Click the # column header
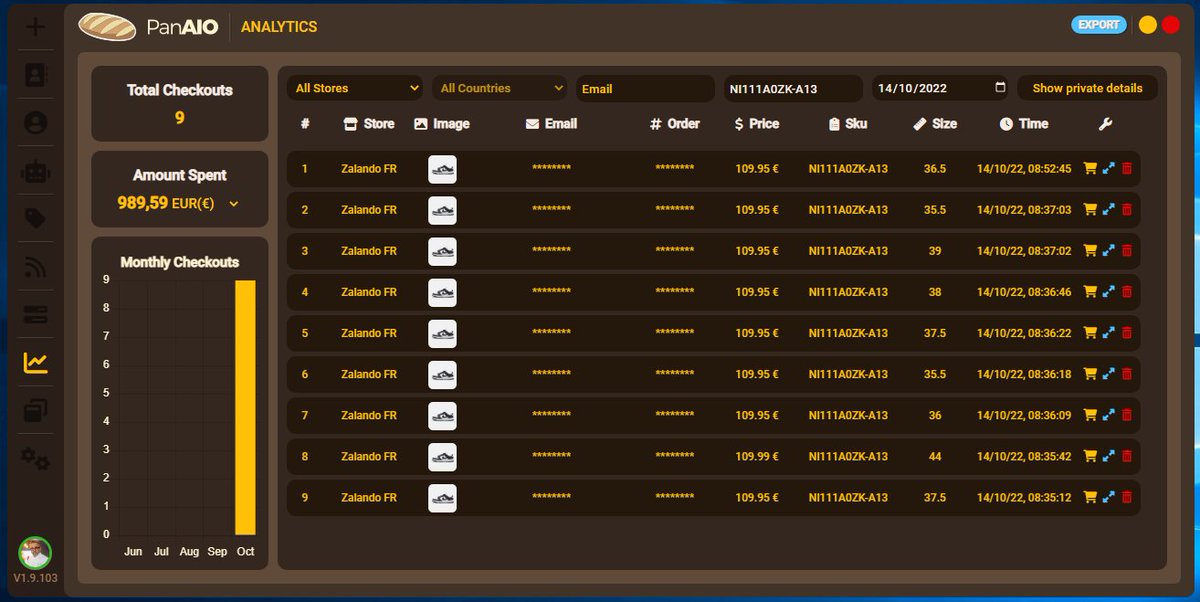The height and width of the screenshot is (602, 1200). [x=305, y=124]
